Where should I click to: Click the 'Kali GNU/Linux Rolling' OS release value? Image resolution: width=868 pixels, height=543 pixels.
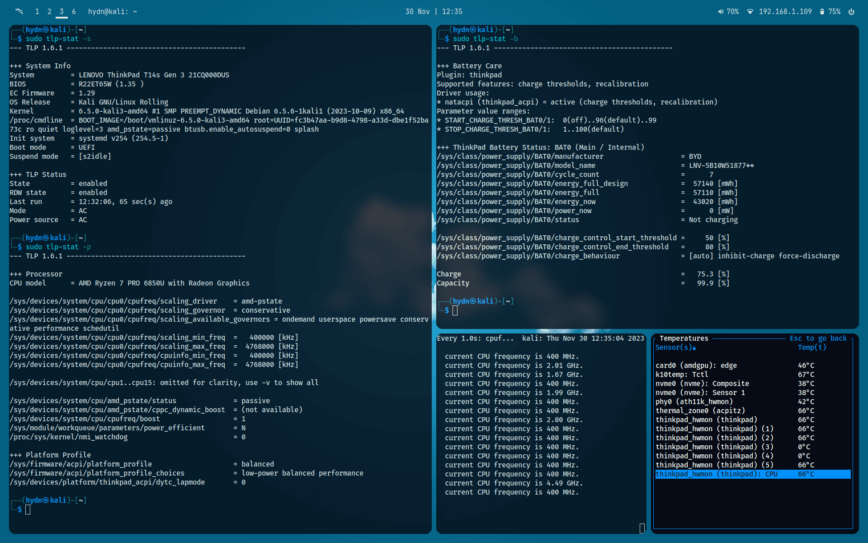tap(123, 102)
